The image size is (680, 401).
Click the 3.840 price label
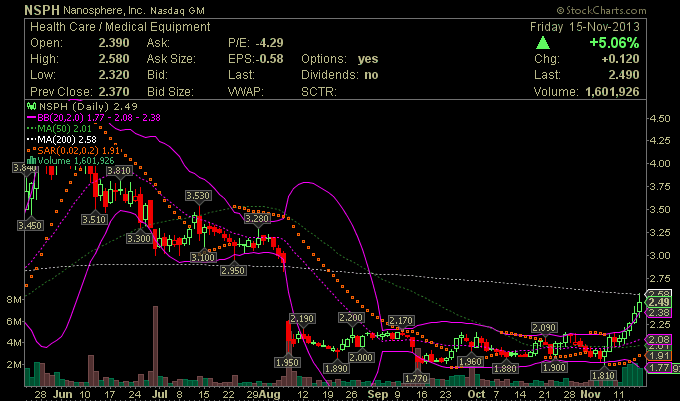25,168
